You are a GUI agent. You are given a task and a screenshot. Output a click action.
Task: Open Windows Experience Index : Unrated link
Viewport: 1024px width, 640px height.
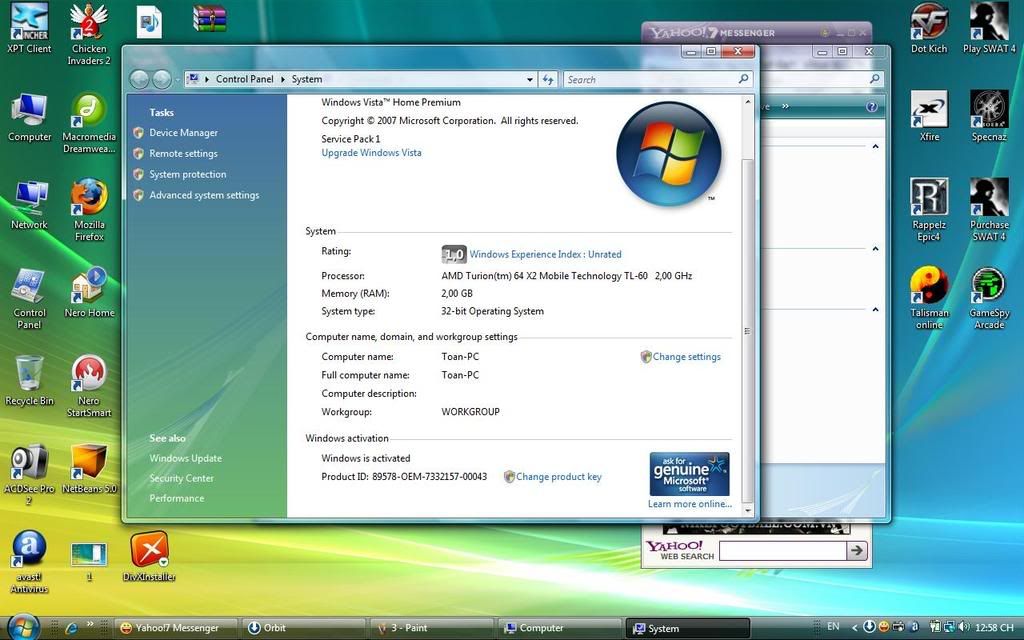(545, 255)
